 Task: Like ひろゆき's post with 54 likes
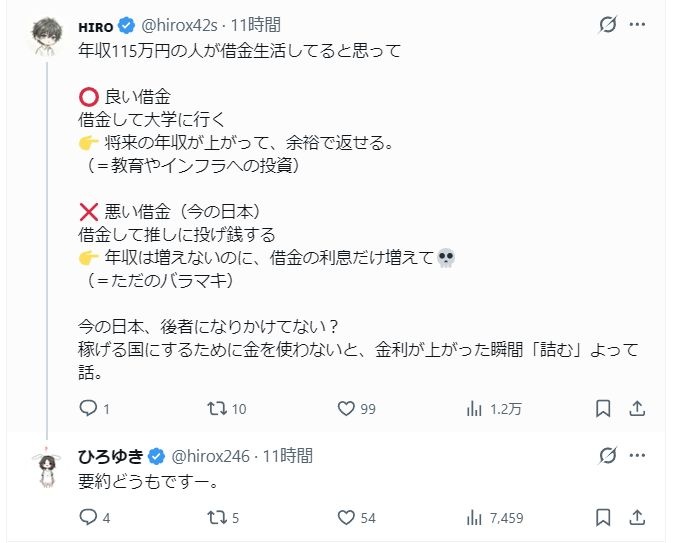click(346, 517)
